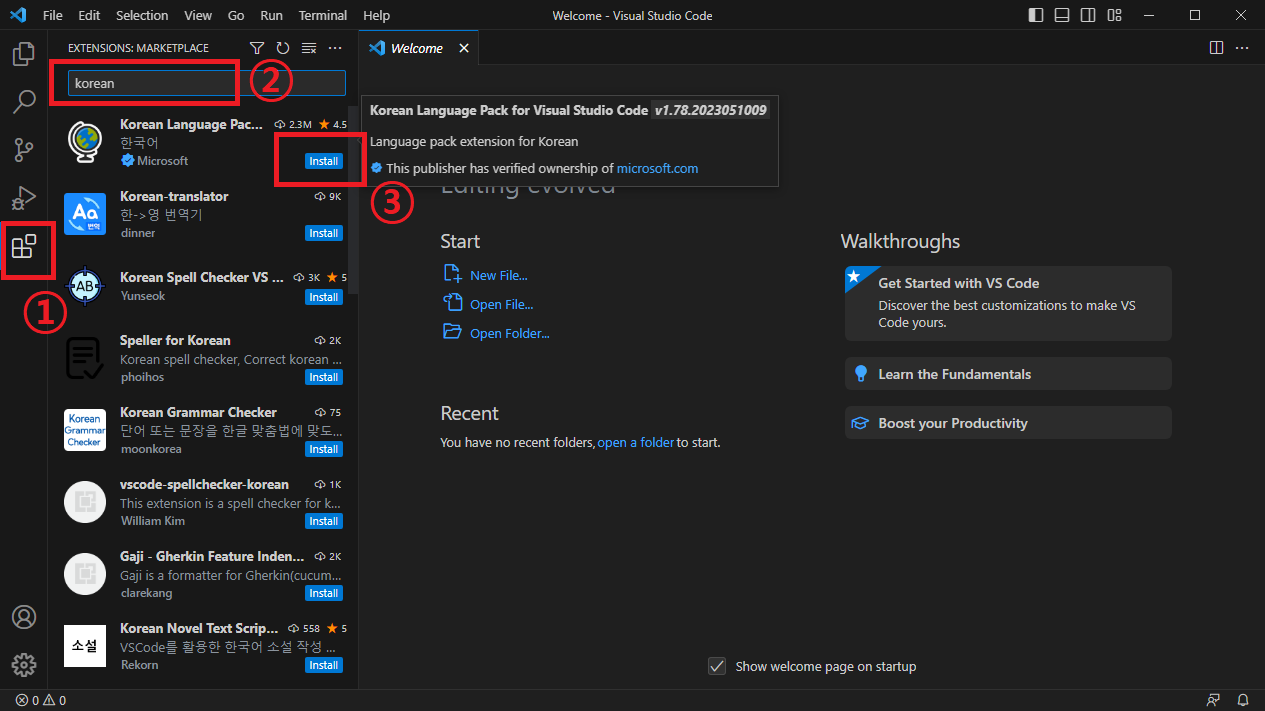Viewport: 1265px width, 711px height.
Task: Open the Terminal menu
Action: [x=323, y=16]
